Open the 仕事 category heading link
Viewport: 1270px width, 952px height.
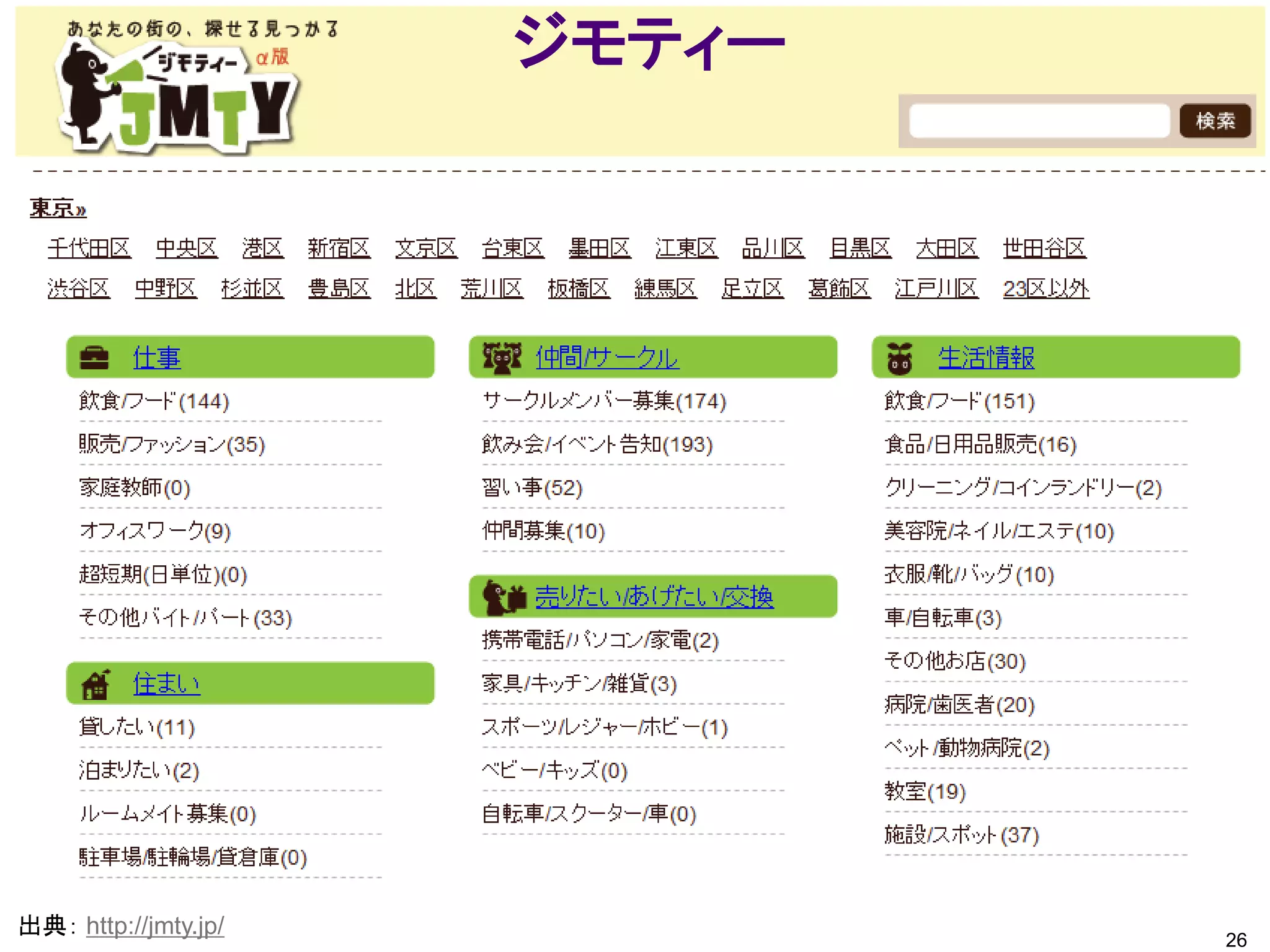tap(157, 358)
